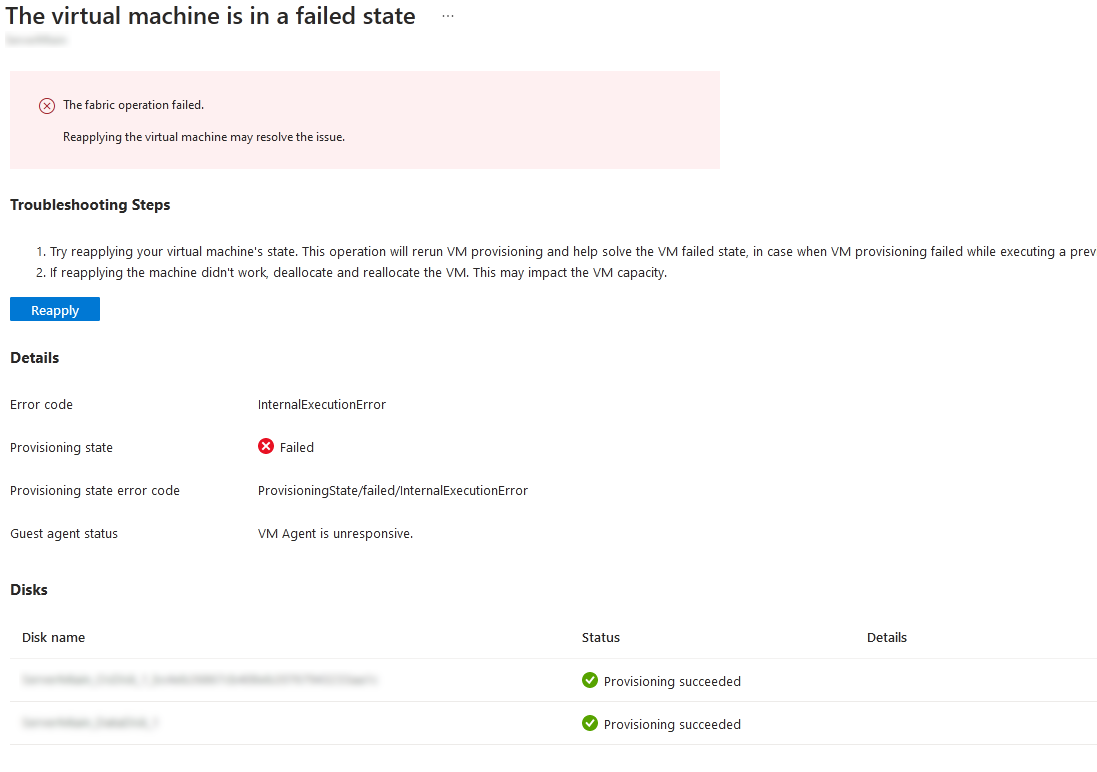
Task: Click the green success icon on the second disk
Action: [589, 723]
